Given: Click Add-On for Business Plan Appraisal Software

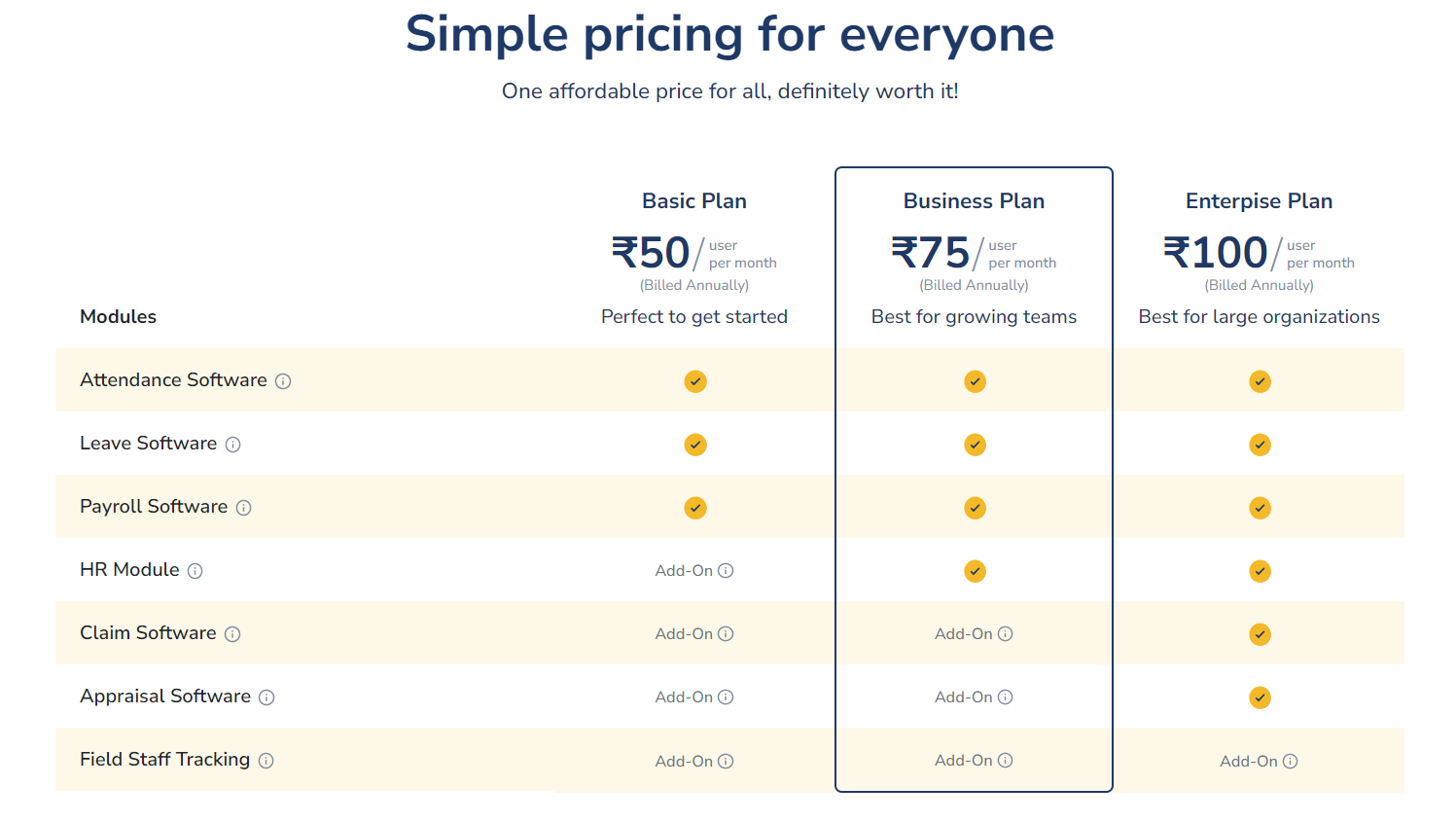Looking at the screenshot, I should (x=963, y=697).
